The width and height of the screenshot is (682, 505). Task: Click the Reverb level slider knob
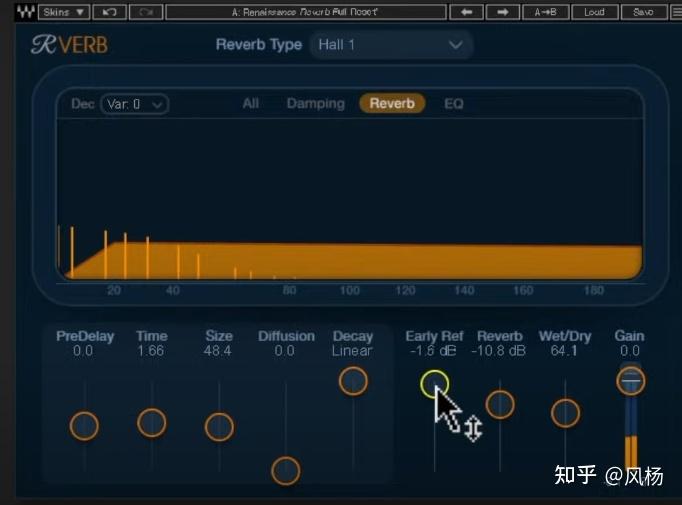[x=500, y=405]
